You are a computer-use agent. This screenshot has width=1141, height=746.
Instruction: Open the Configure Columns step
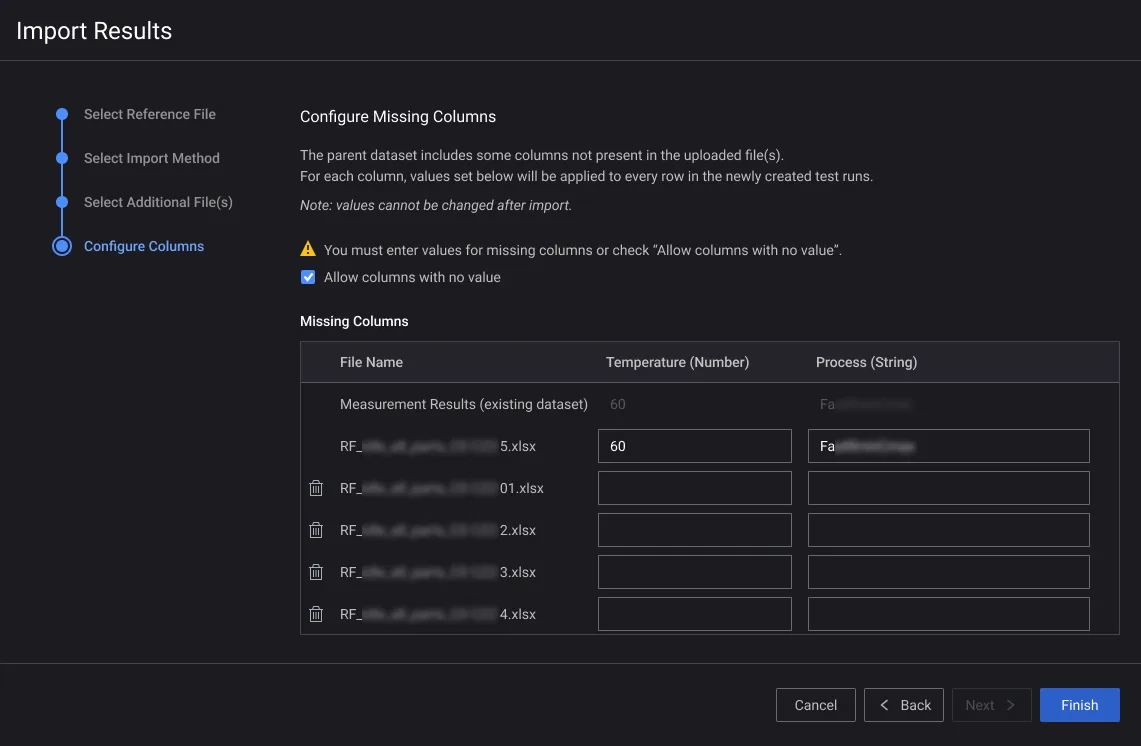point(143,246)
